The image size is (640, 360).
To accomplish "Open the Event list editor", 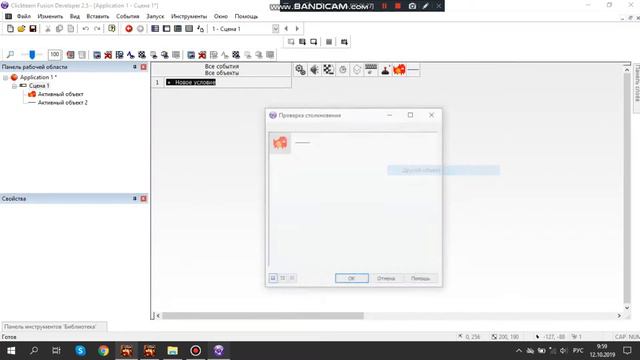I will point(189,29).
